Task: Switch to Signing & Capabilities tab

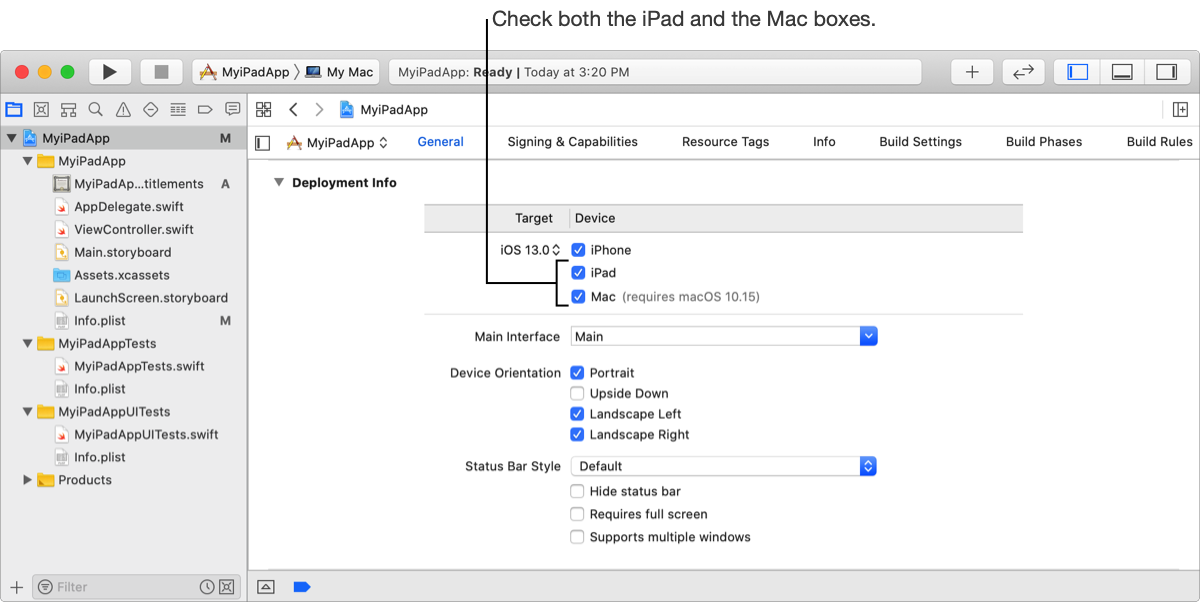Action: click(x=572, y=142)
